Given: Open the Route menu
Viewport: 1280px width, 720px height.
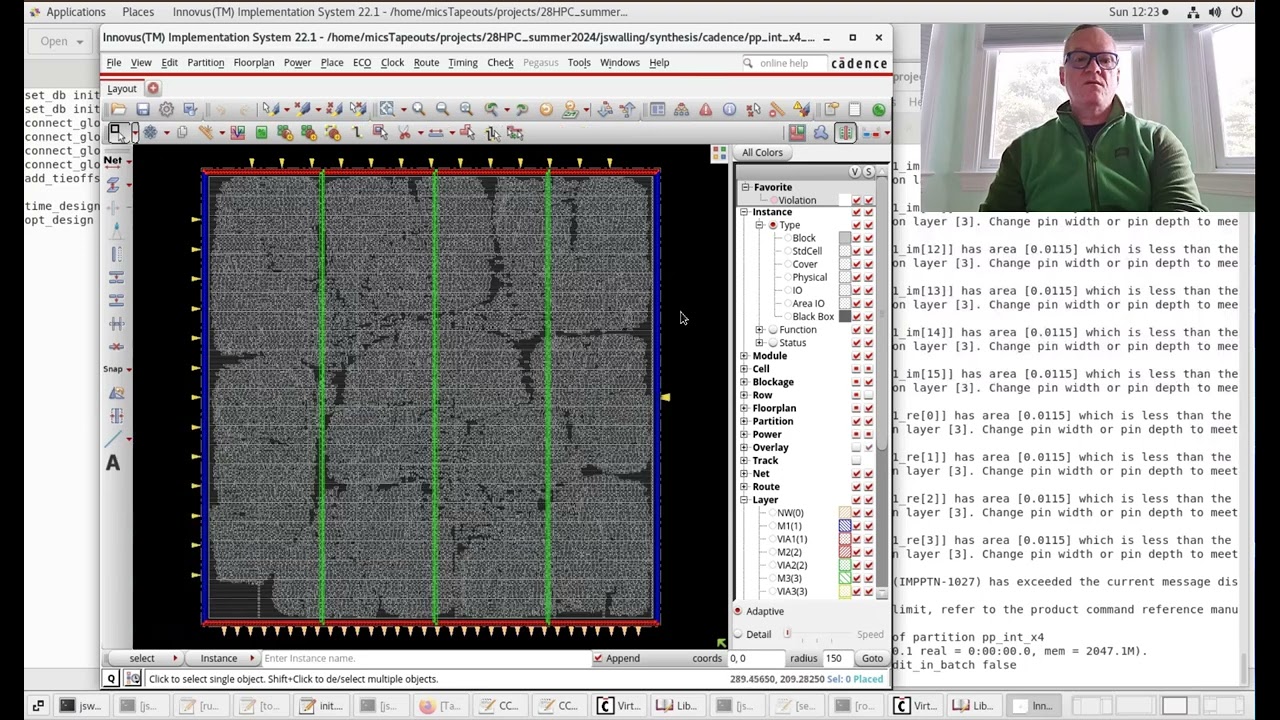Looking at the screenshot, I should pos(426,62).
